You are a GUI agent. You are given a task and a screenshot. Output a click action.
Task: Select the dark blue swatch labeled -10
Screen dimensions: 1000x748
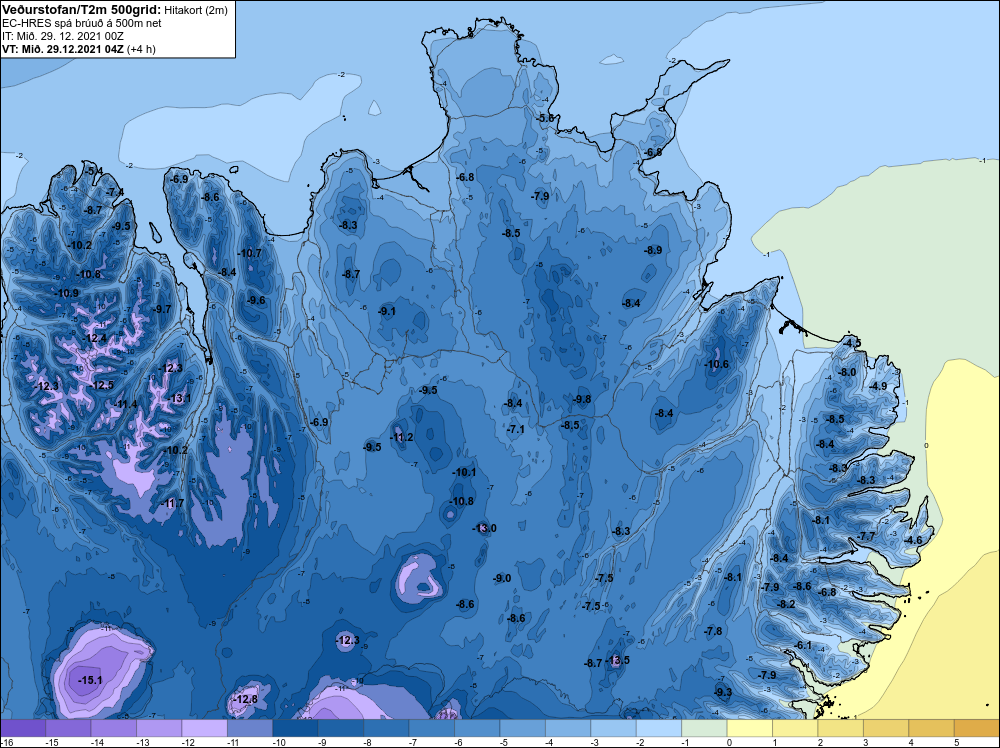[x=295, y=728]
